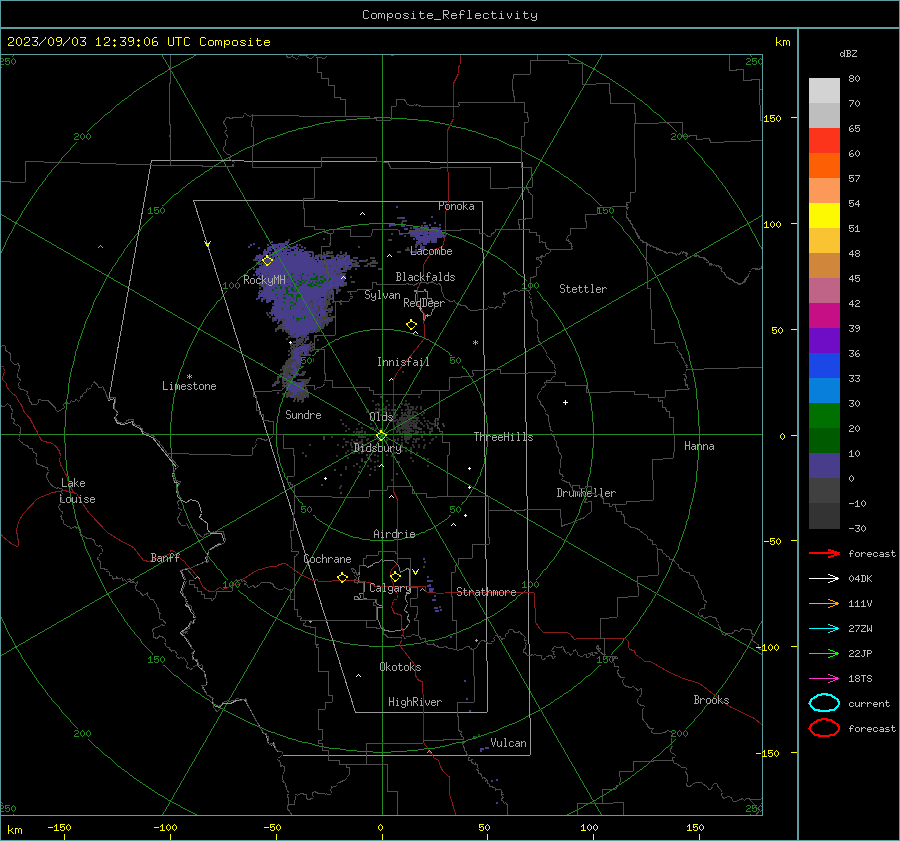Select the 30 dBZ green swatch
This screenshot has height=841, width=900.
click(824, 416)
